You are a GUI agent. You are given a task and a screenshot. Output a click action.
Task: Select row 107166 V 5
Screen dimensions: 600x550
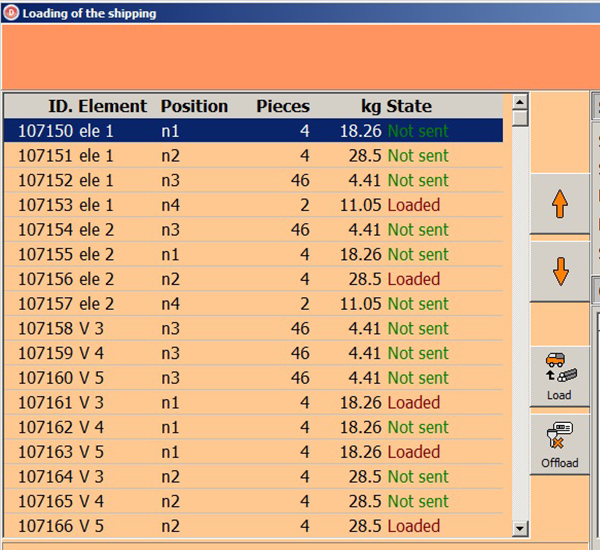pyautogui.click(x=253, y=526)
